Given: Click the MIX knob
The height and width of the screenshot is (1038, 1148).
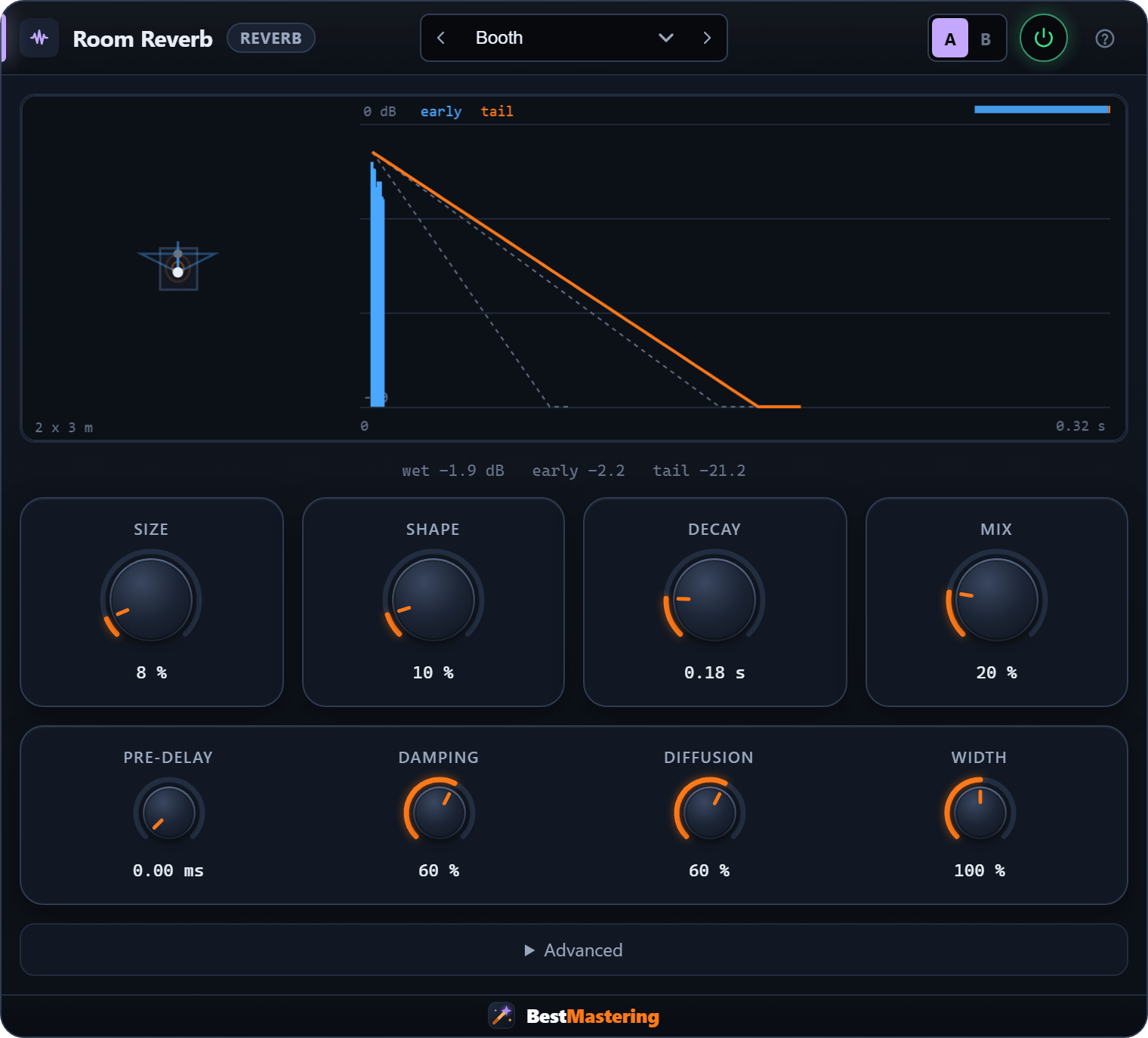Looking at the screenshot, I should 996,600.
